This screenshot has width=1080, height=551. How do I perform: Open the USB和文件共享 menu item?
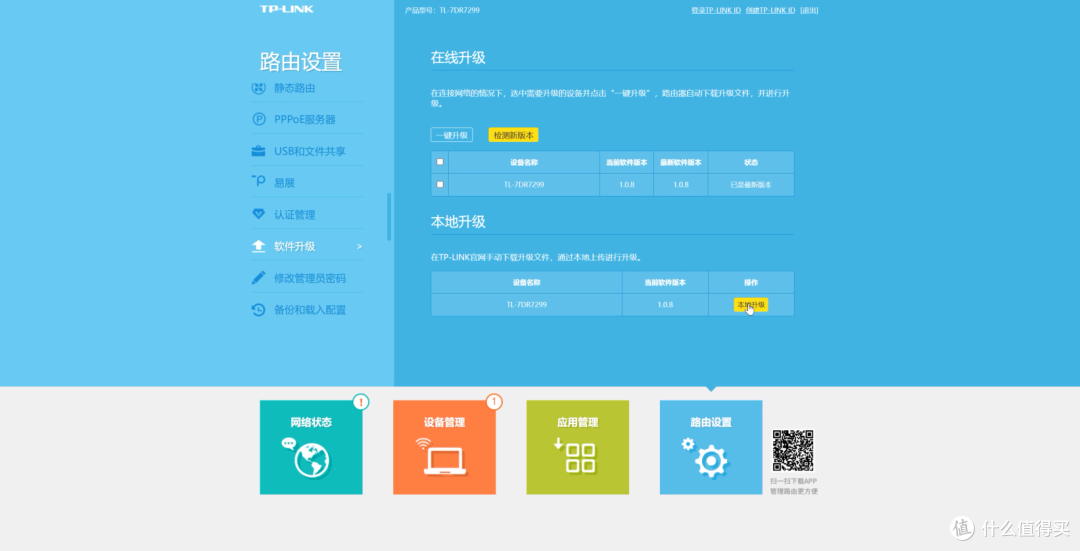pyautogui.click(x=310, y=151)
